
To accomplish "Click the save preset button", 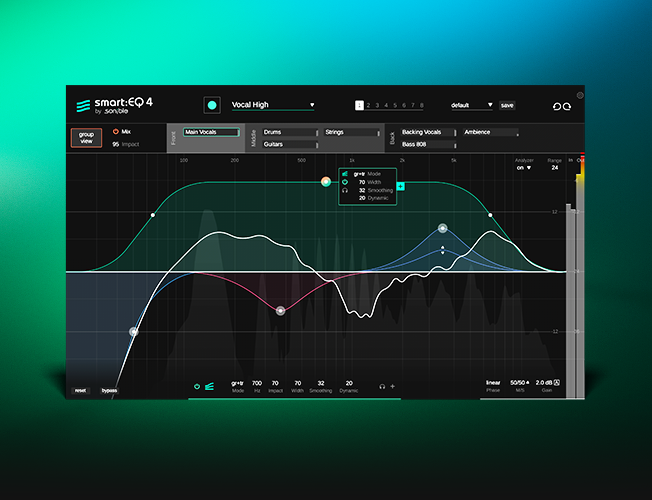I will coord(507,105).
